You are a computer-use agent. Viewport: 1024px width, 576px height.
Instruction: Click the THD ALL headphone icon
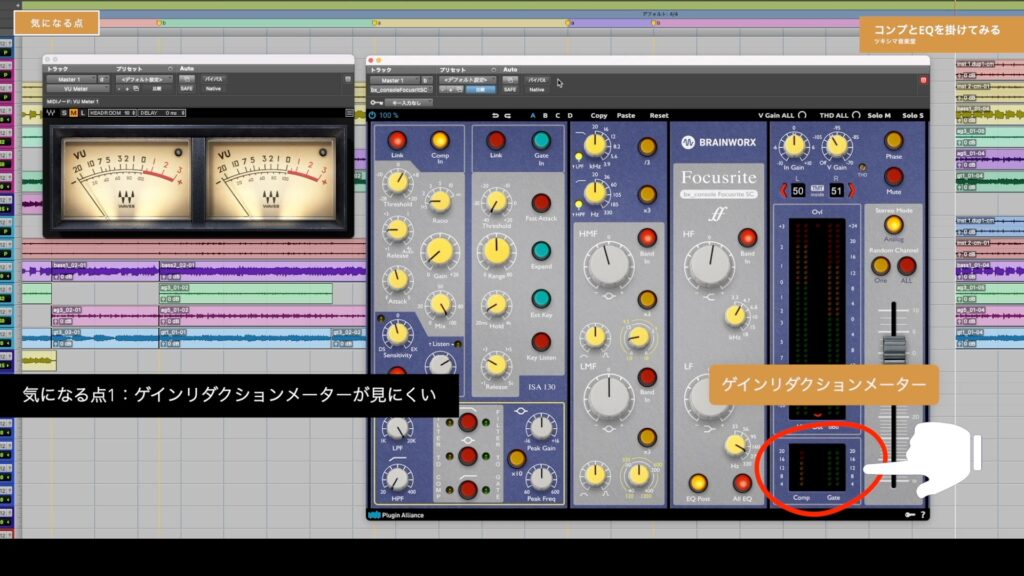[x=856, y=115]
